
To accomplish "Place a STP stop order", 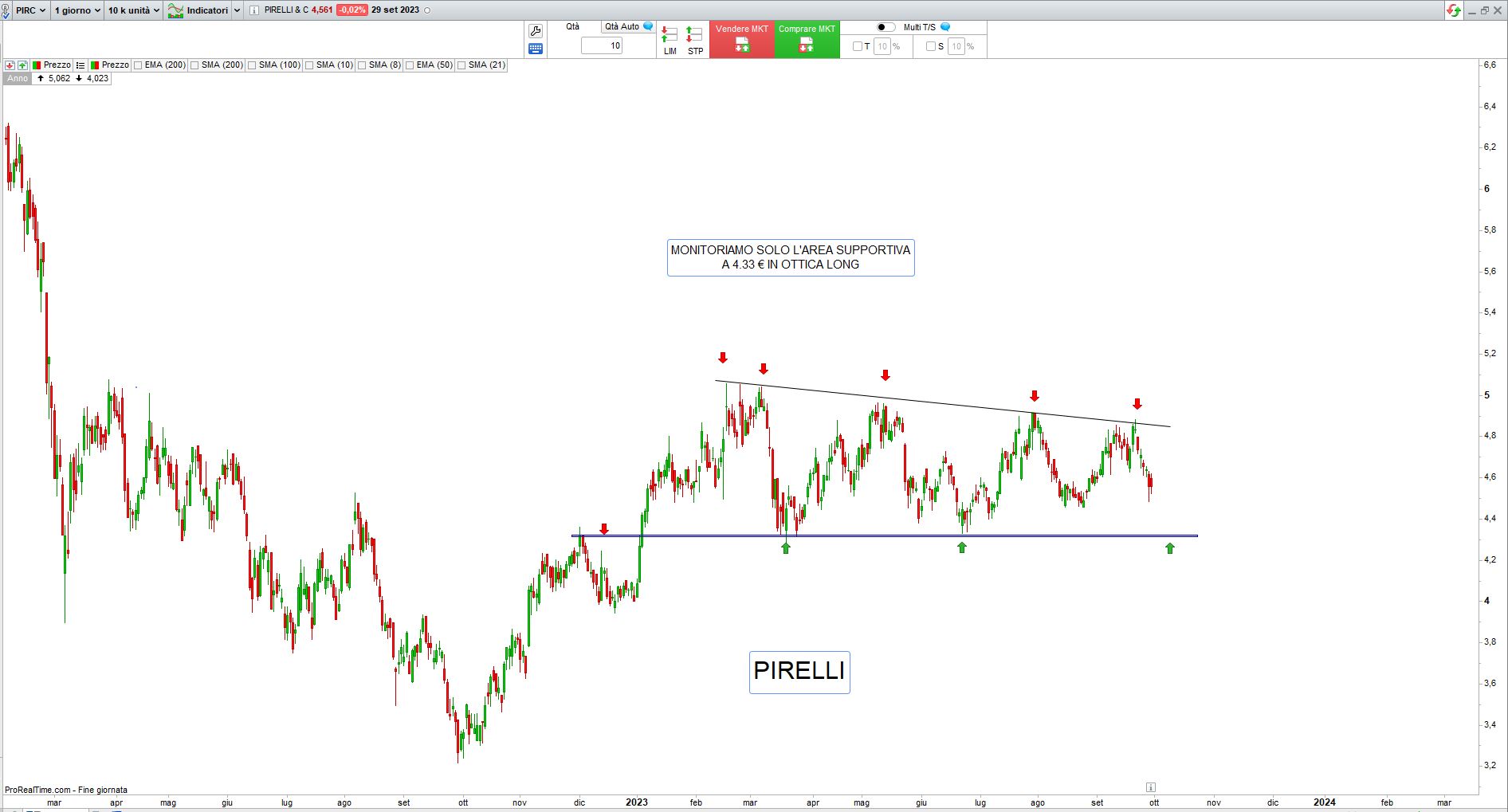I will coord(695,41).
